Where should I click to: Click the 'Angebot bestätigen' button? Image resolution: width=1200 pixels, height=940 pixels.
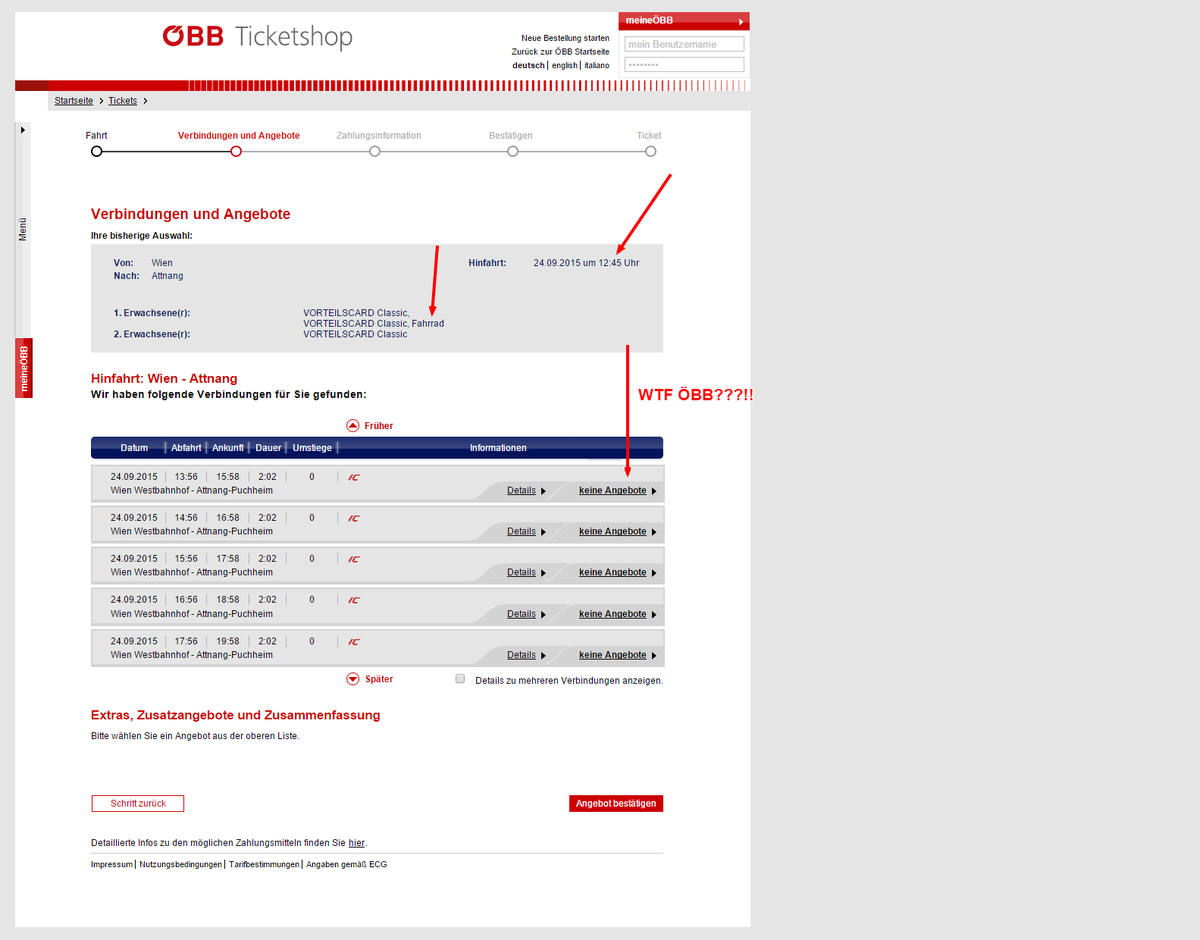[616, 804]
